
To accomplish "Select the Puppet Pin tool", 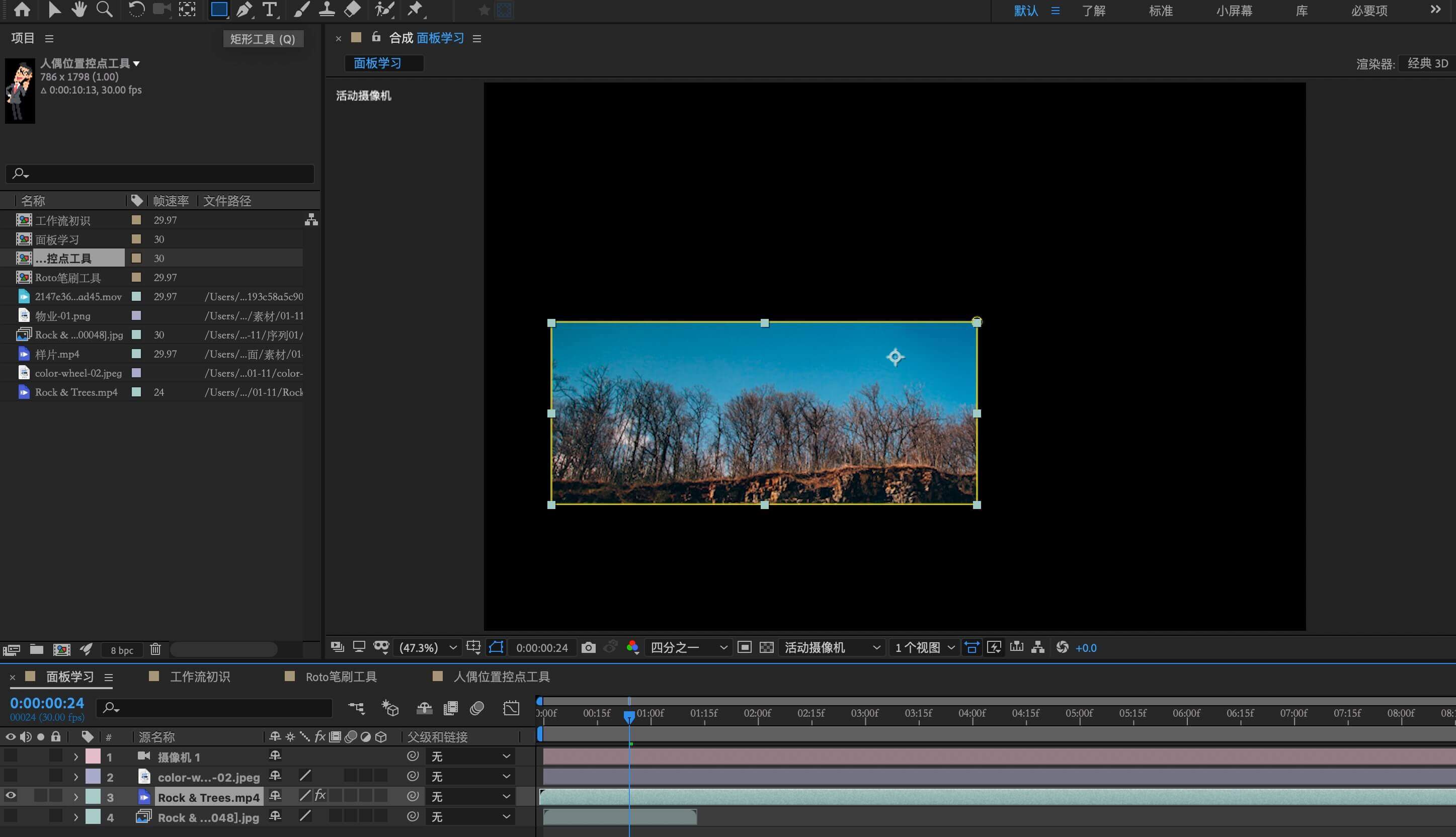I will pyautogui.click(x=415, y=9).
